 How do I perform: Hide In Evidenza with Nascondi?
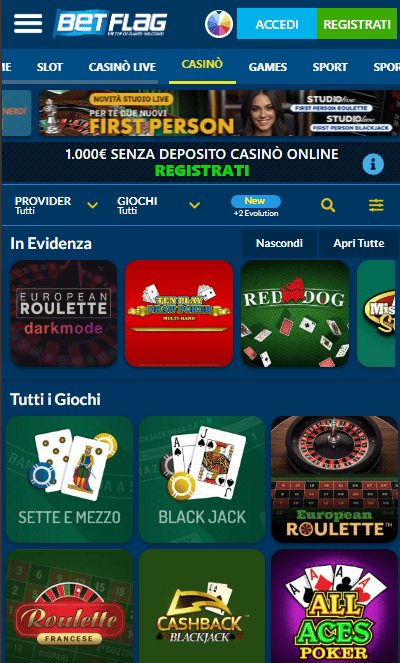coord(279,244)
